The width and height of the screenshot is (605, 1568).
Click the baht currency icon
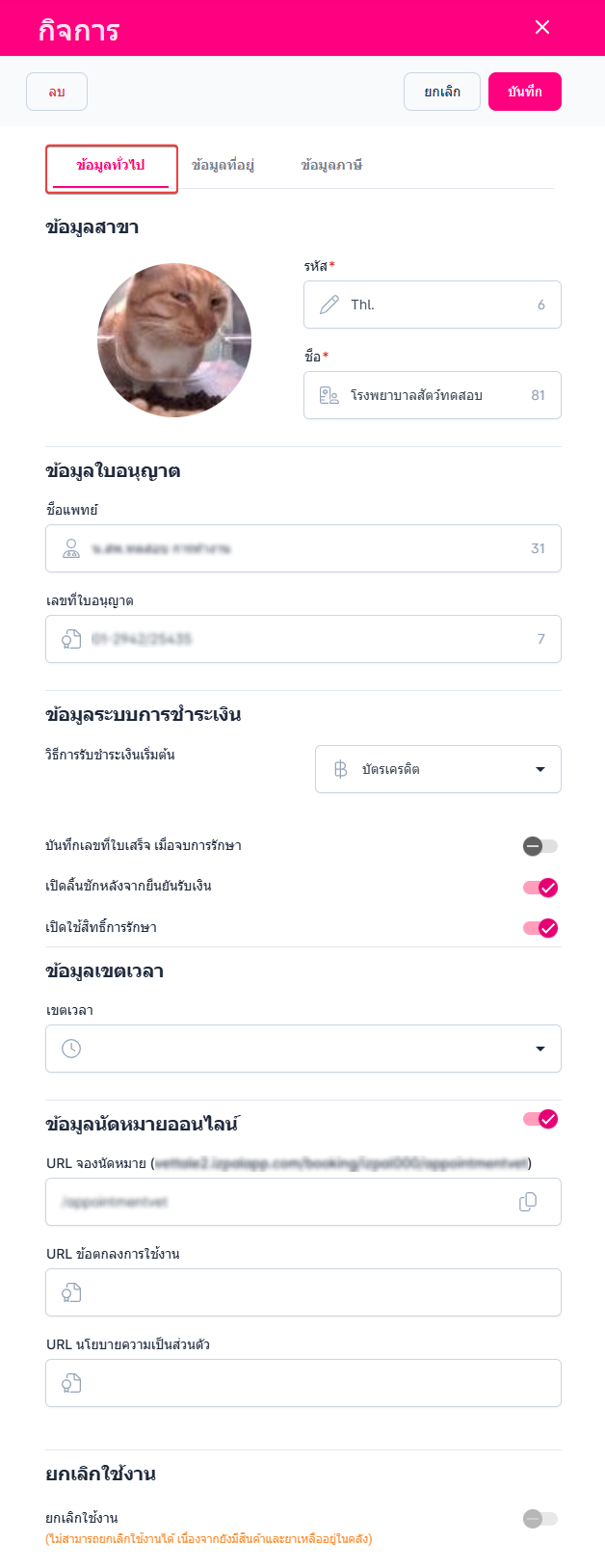340,769
